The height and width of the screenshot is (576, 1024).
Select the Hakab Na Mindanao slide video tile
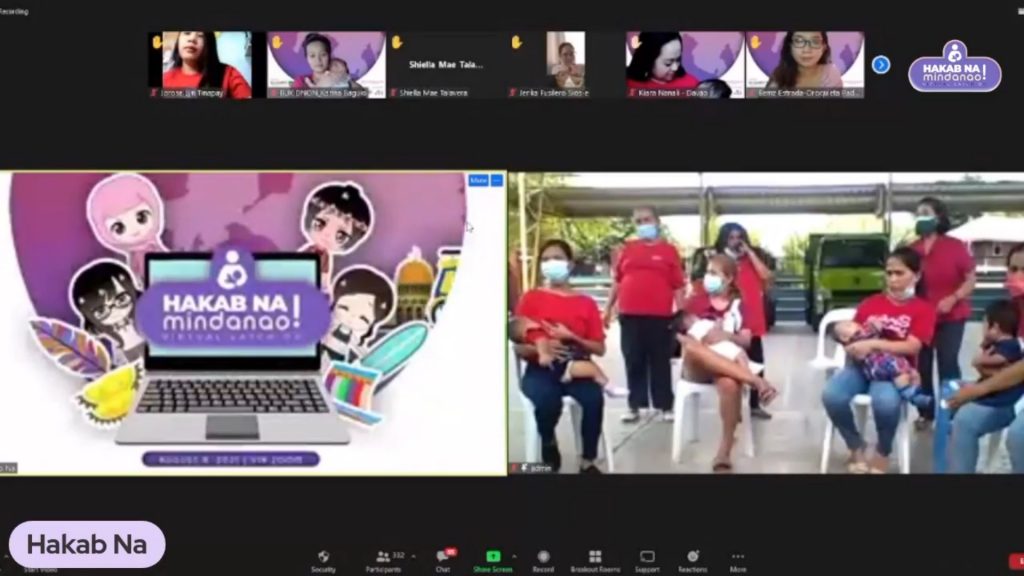tap(253, 323)
